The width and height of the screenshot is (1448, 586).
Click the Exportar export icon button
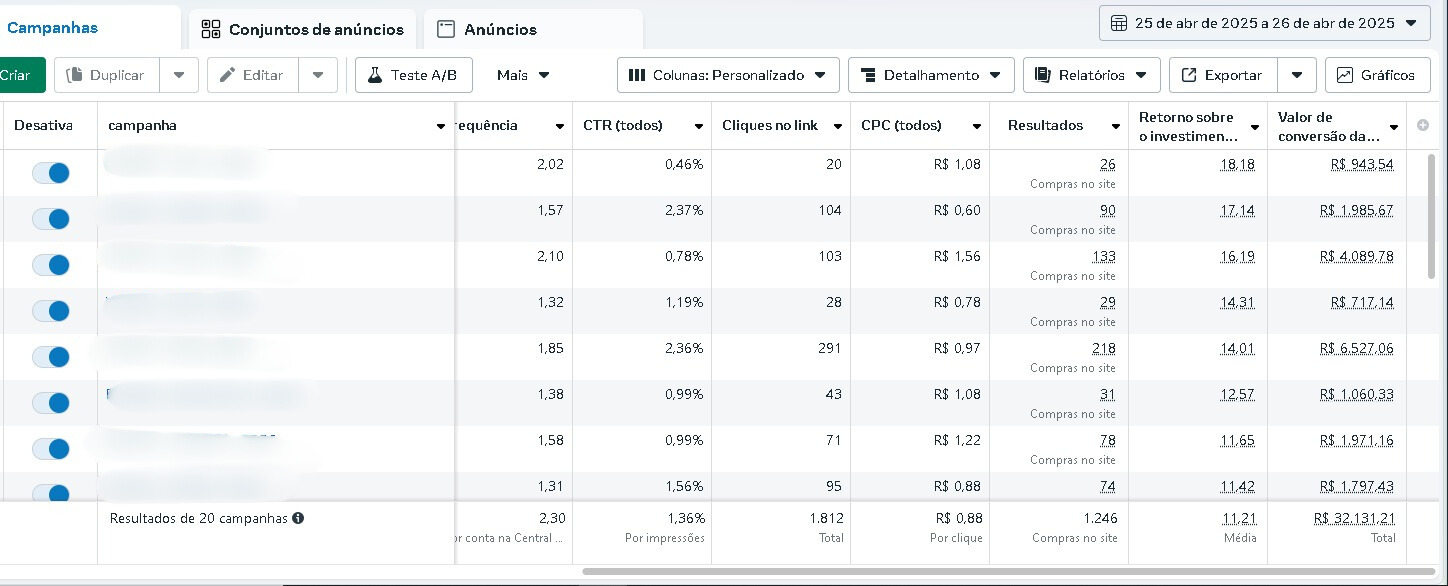click(x=1223, y=75)
